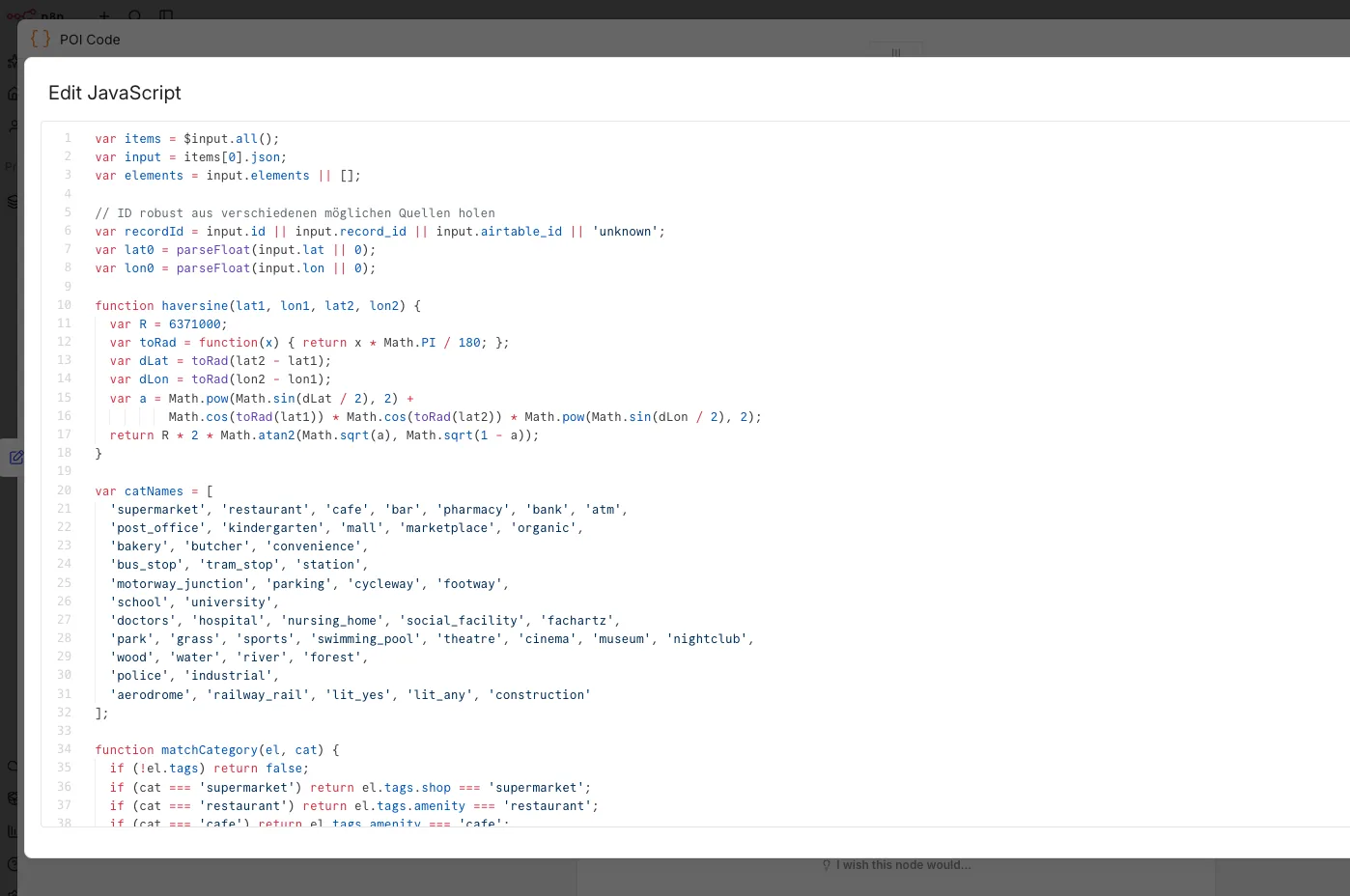Click the 'industrial' string in the code
Image resolution: width=1350 pixels, height=896 pixels.
[x=228, y=676]
